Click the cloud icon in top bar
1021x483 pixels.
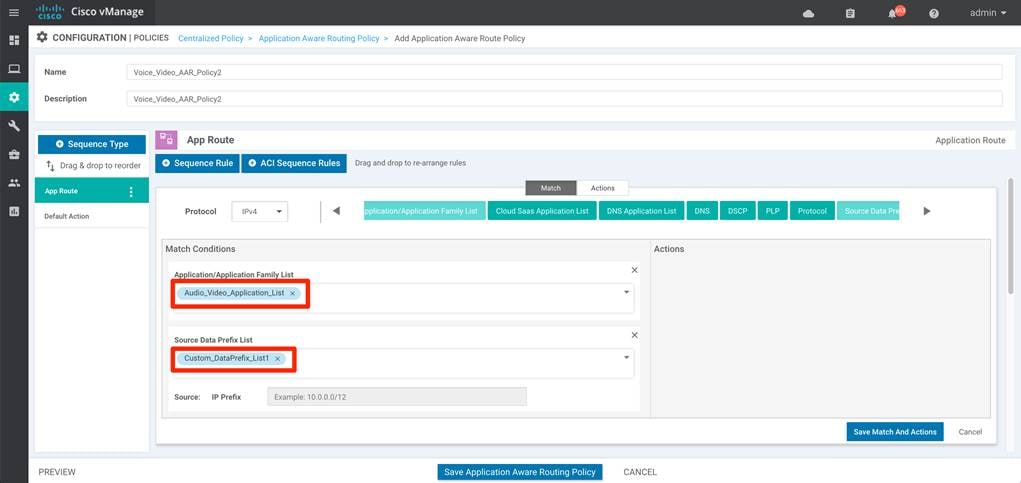click(809, 13)
